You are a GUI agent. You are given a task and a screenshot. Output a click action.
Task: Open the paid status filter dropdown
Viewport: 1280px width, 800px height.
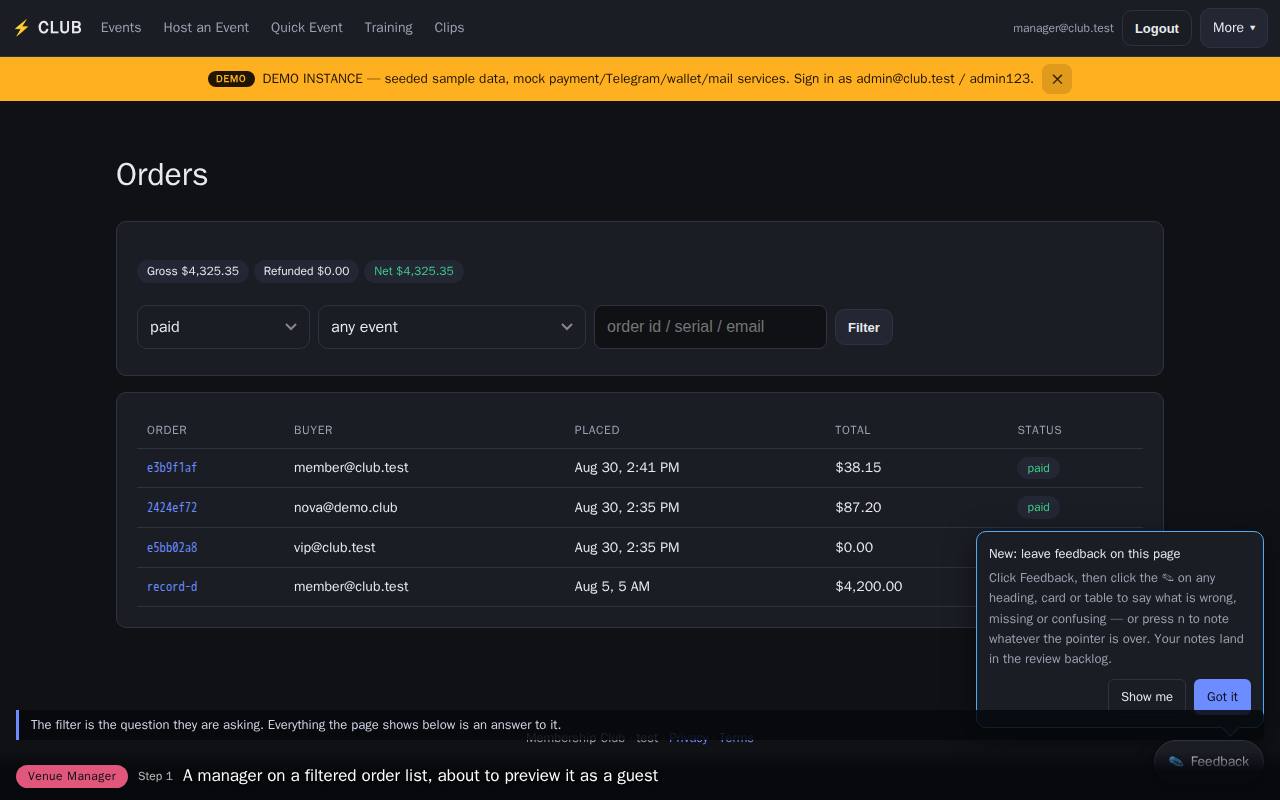point(223,327)
